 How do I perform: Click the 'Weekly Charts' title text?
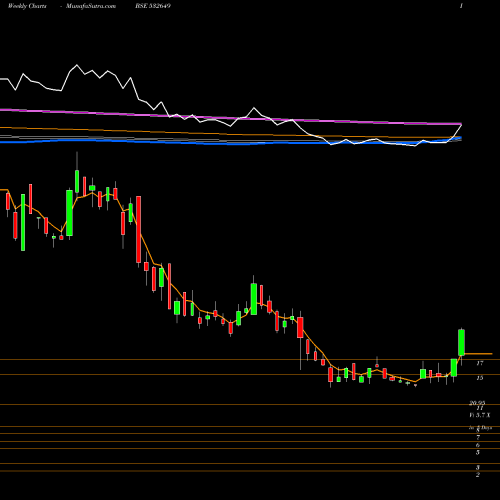(27, 6)
